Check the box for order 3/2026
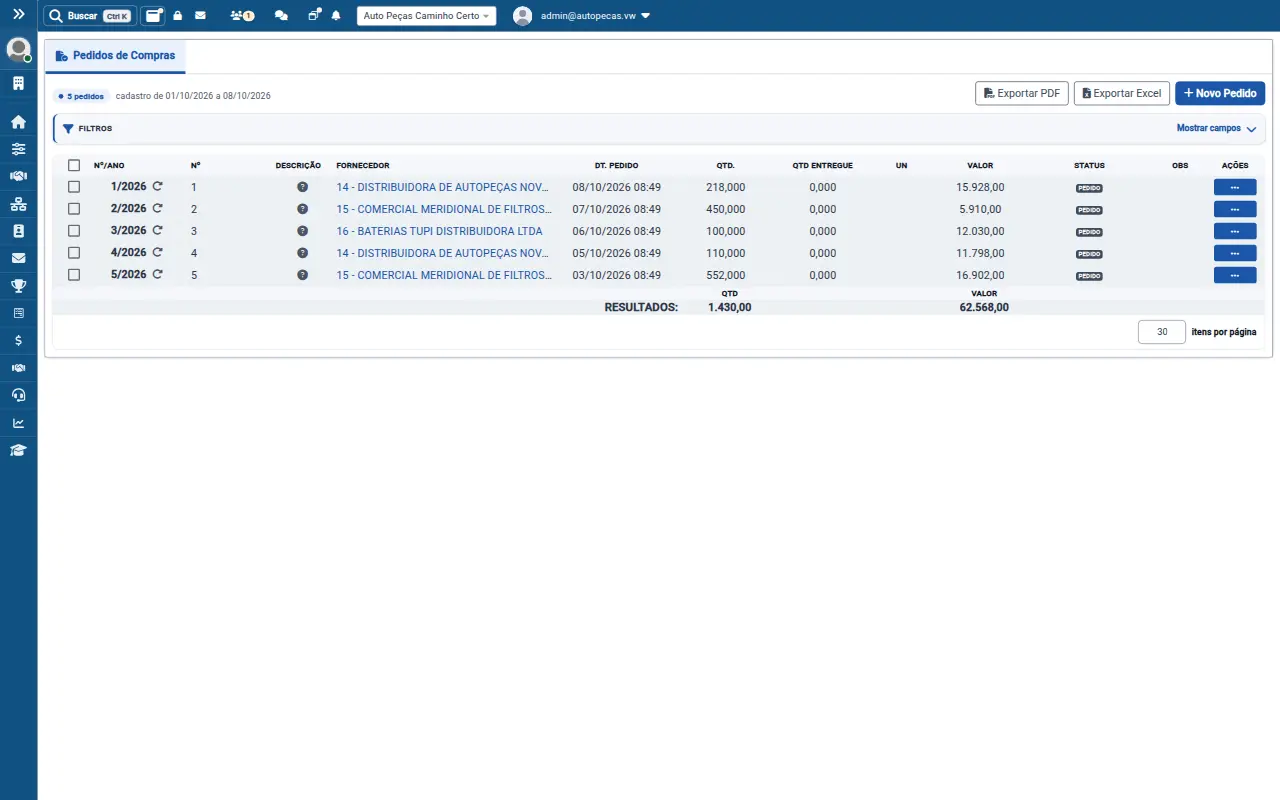1280x800 pixels. [74, 231]
